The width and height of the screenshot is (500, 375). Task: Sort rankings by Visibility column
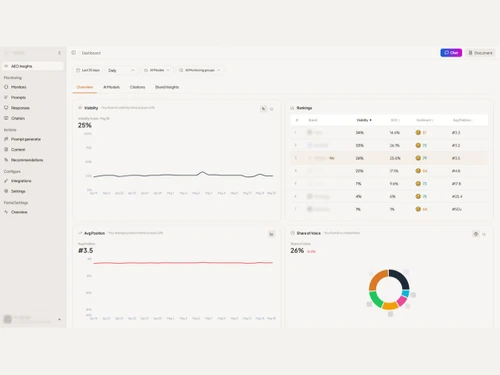(x=364, y=120)
